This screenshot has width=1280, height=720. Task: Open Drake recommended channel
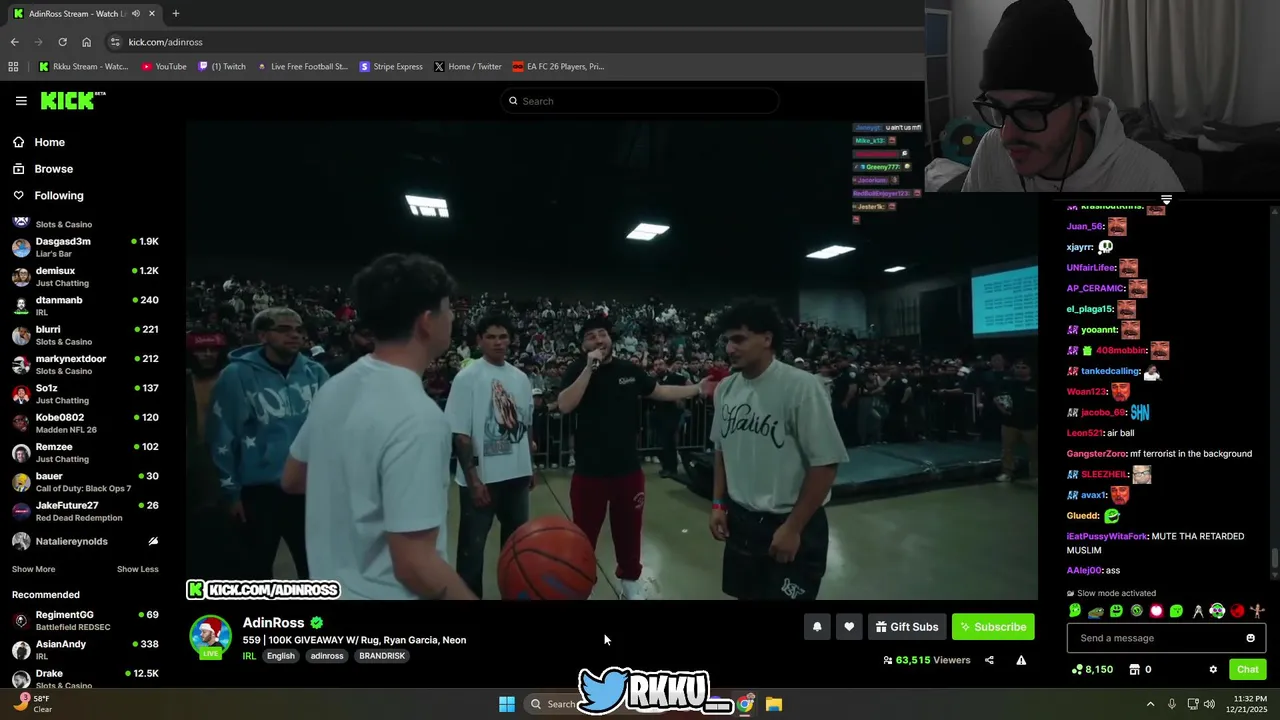tap(85, 679)
